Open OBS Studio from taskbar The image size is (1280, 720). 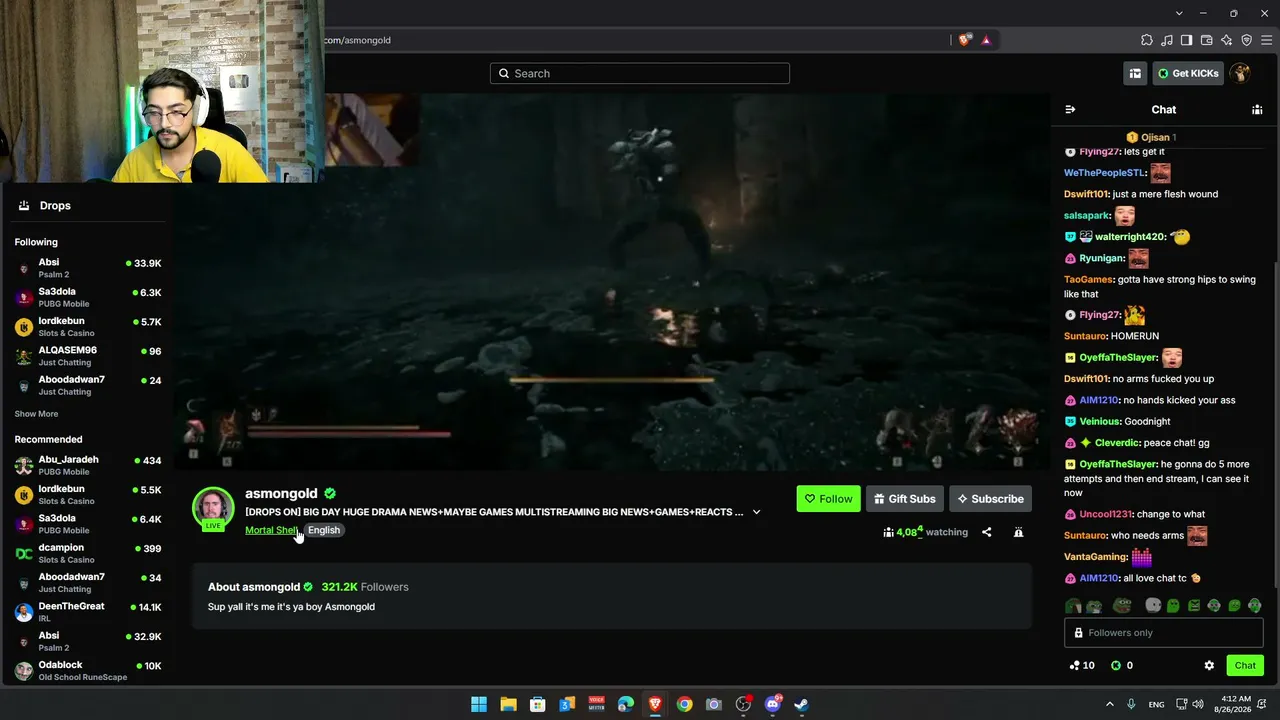click(743, 704)
